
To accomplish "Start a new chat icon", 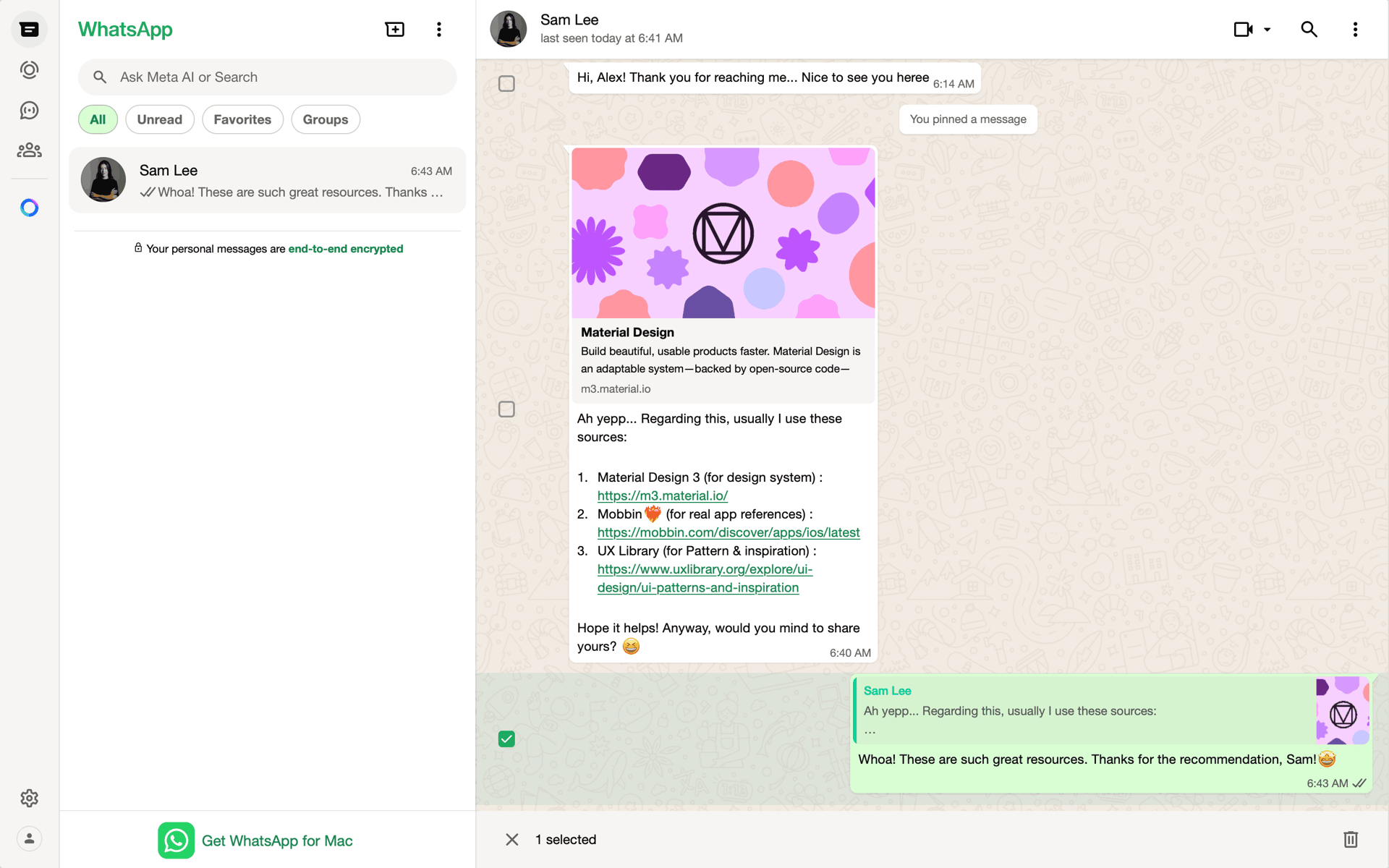I will 395,30.
